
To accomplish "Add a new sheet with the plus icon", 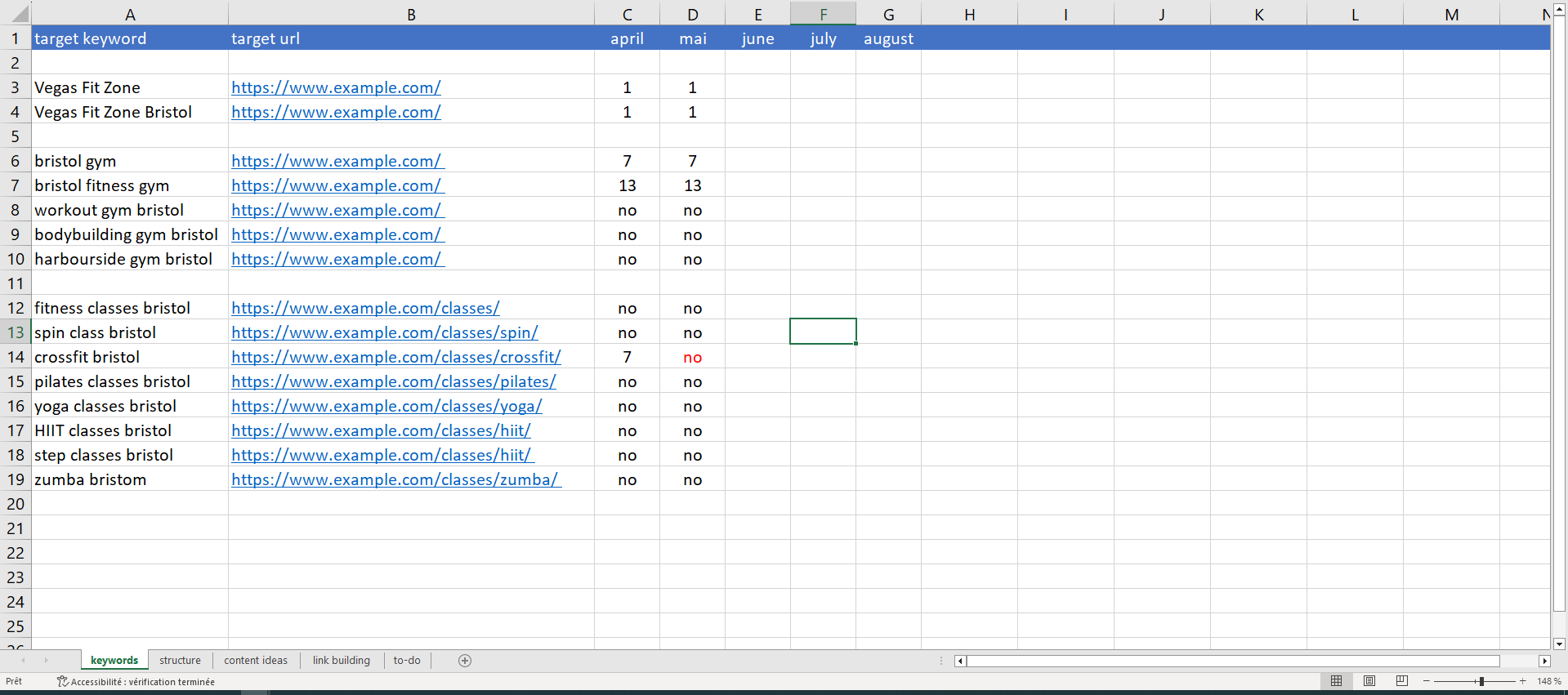I will pos(465,661).
